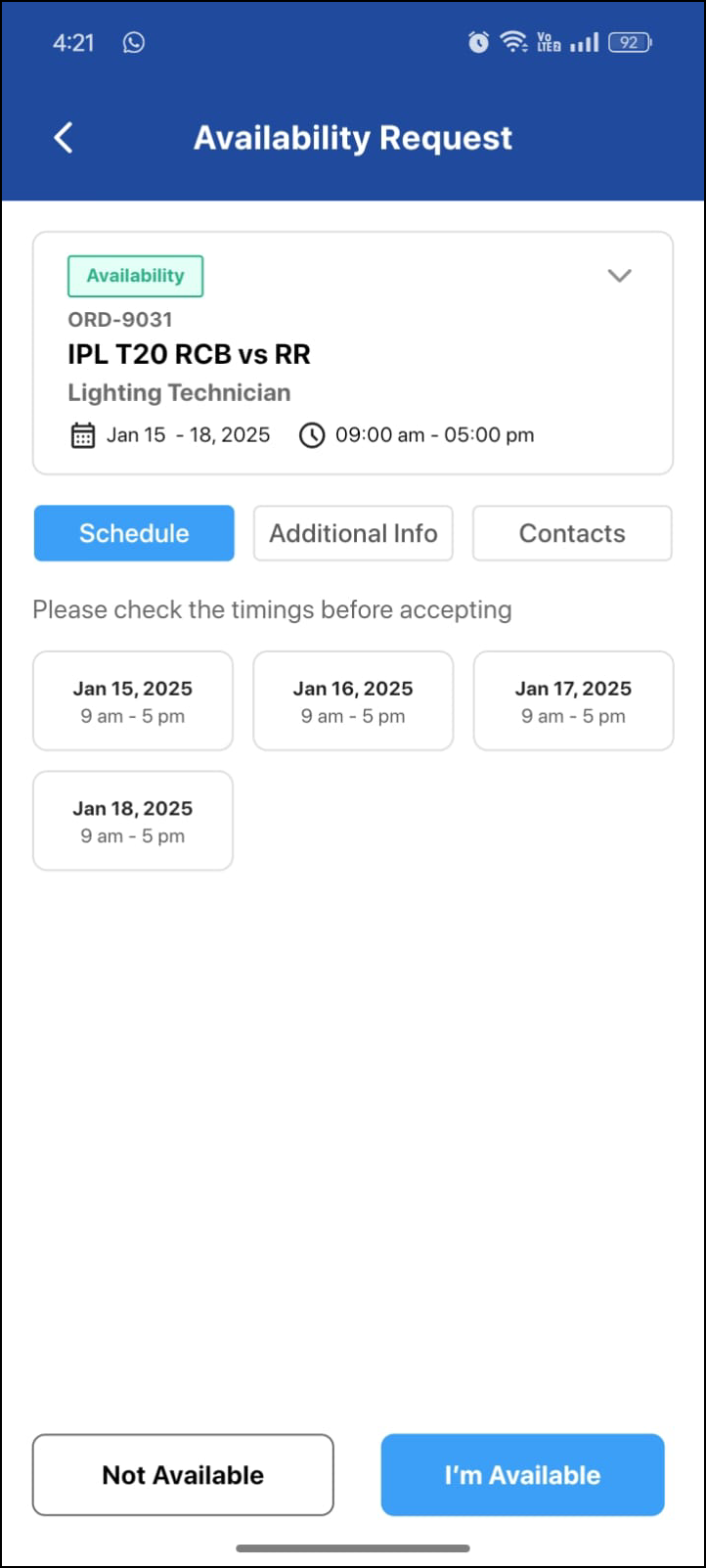
Task: Tap the clock icon beside shift time
Action: pos(311,435)
